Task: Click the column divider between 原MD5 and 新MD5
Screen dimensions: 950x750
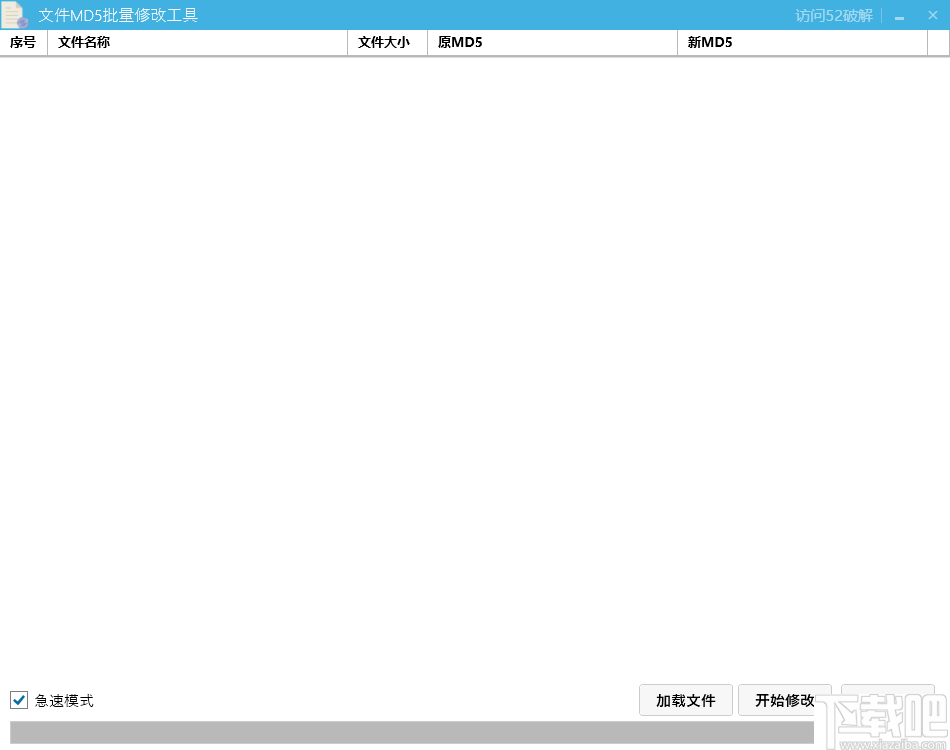Action: pos(676,42)
